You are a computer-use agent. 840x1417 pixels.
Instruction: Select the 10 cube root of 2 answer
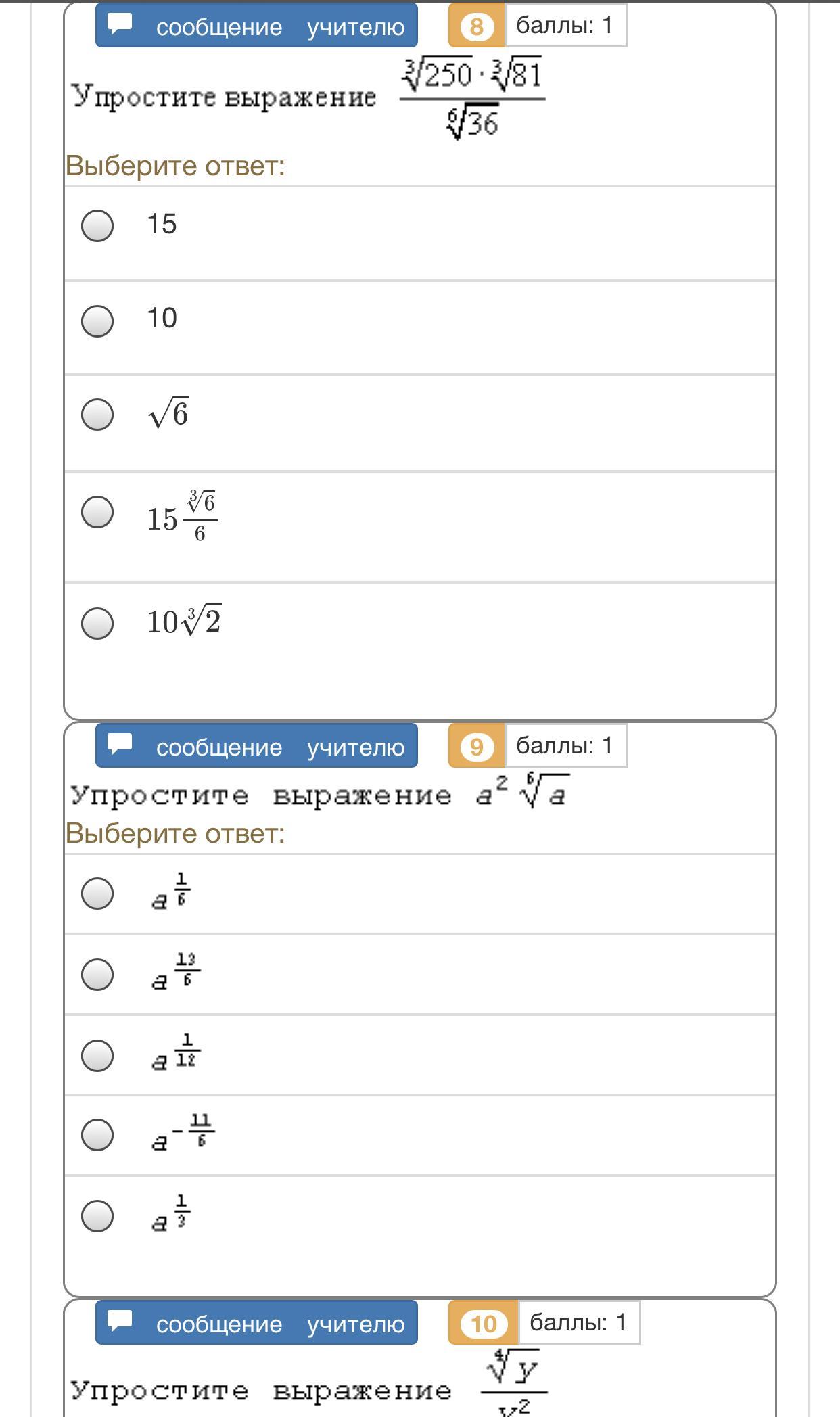coord(97,623)
